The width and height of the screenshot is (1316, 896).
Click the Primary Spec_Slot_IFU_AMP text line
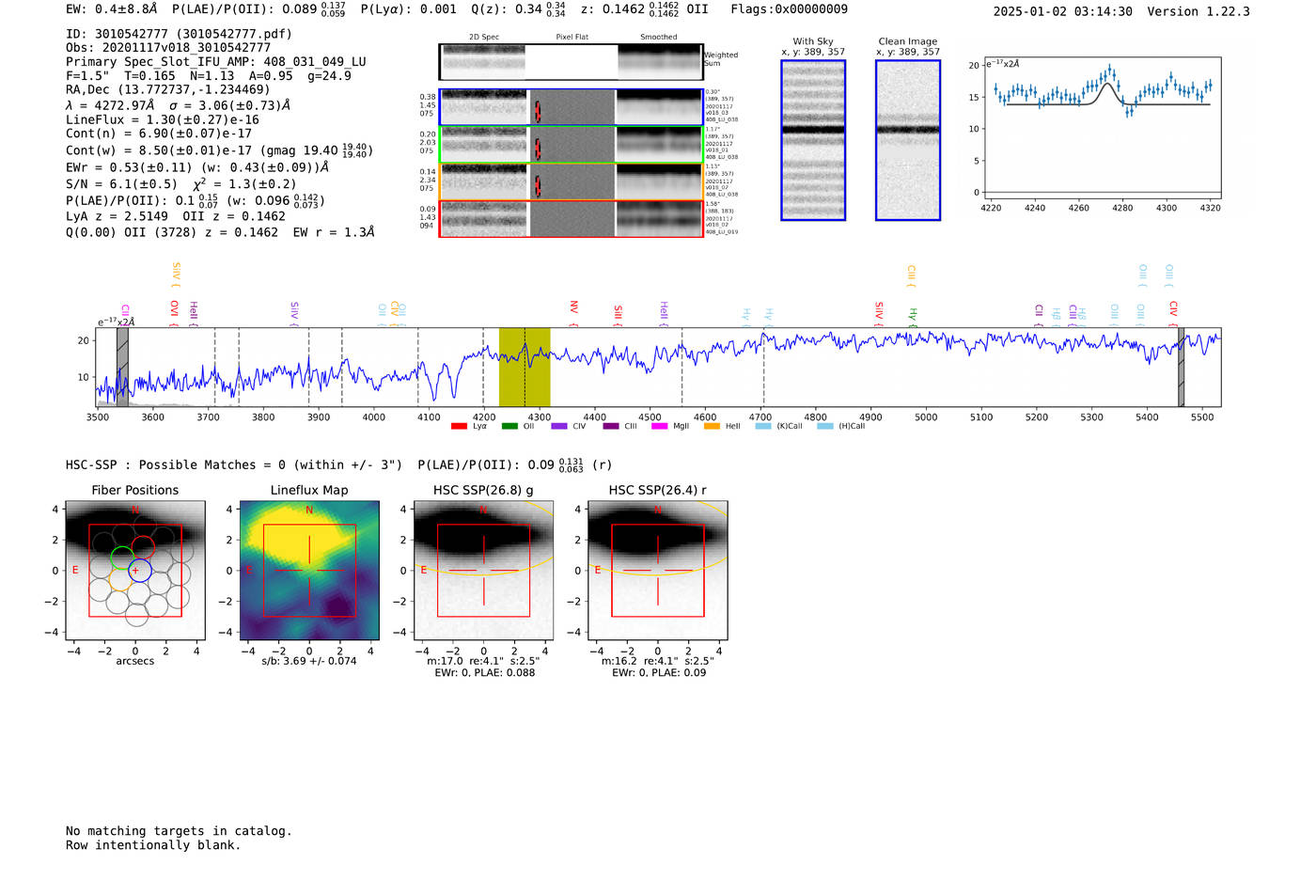point(216,62)
